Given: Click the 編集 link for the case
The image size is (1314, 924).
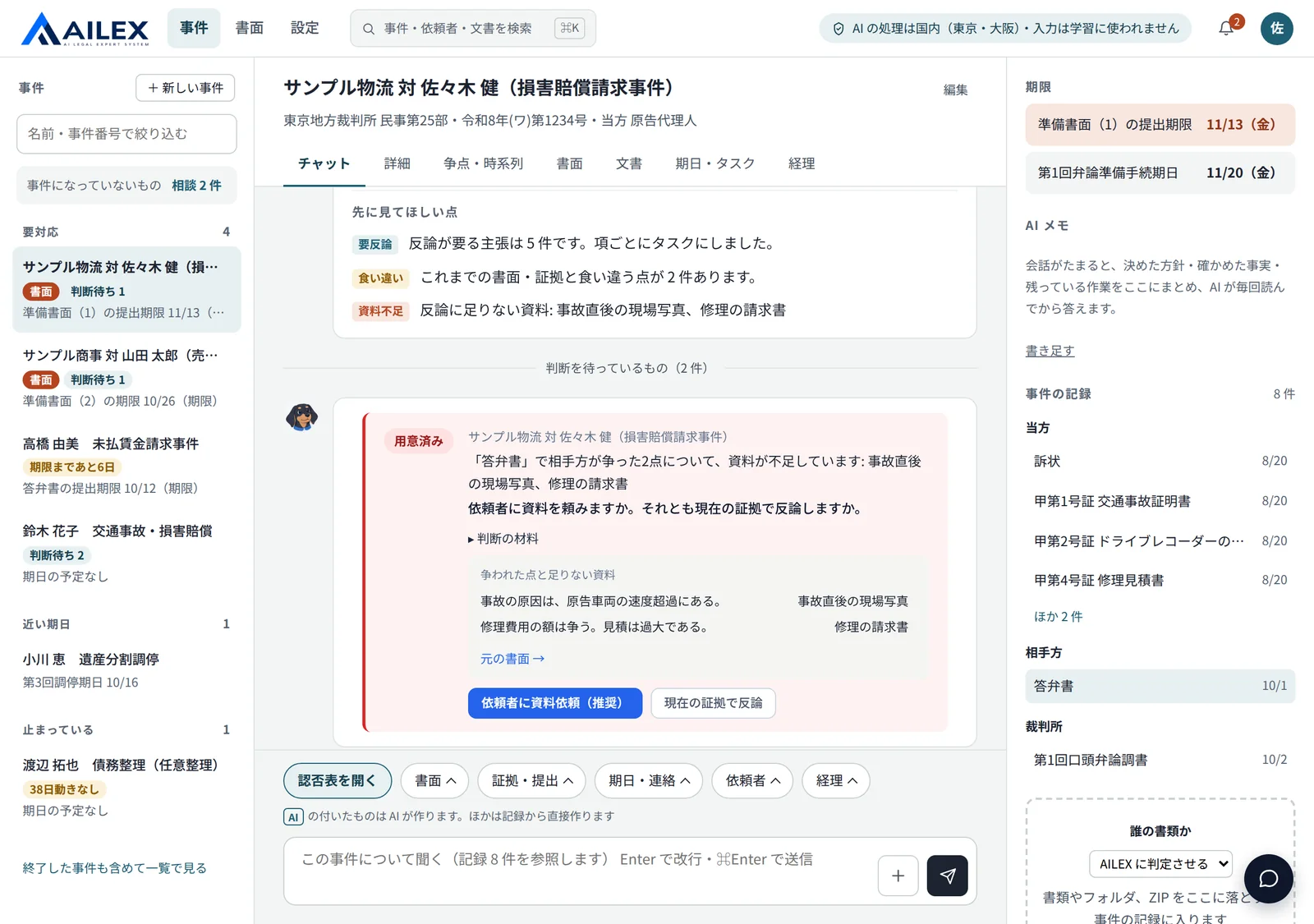Looking at the screenshot, I should tap(955, 90).
